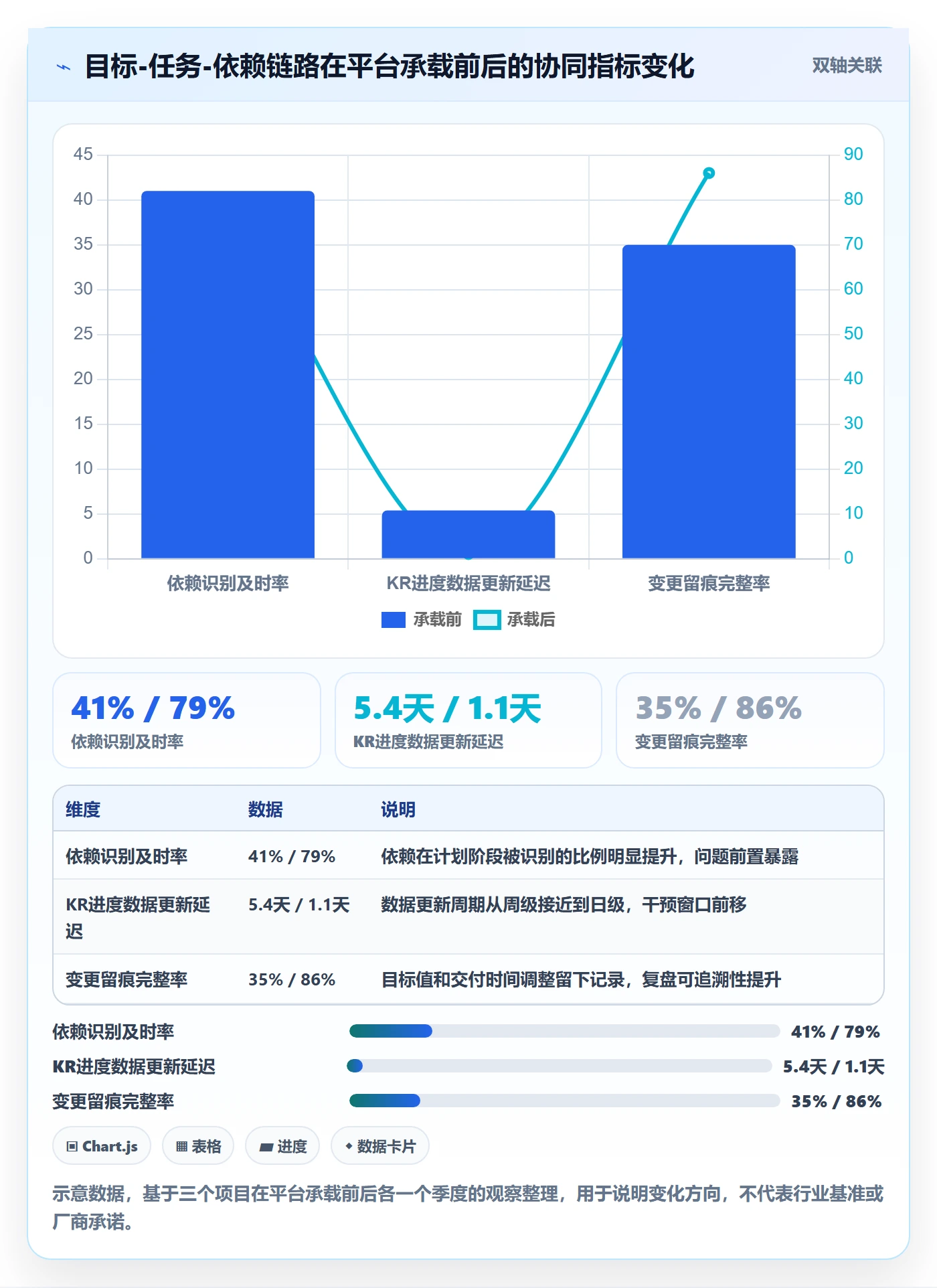Screen dimensions: 937x1288
Task: Click the 维度 column header
Action: (83, 809)
